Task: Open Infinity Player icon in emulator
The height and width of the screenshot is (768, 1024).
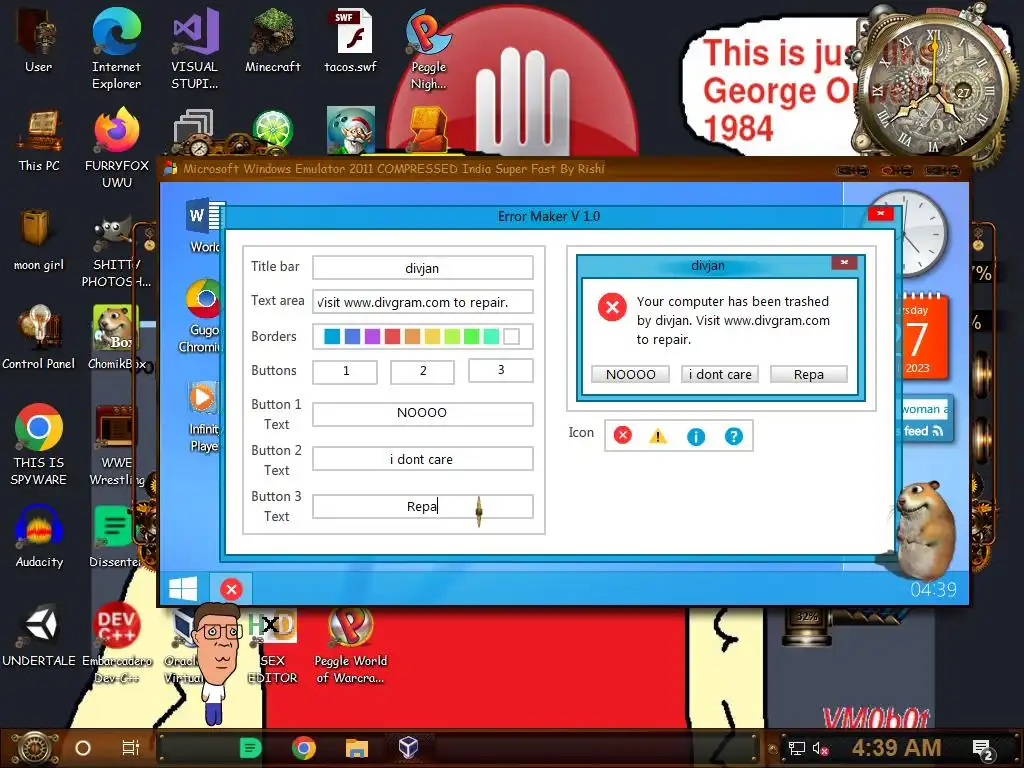Action: (x=204, y=417)
